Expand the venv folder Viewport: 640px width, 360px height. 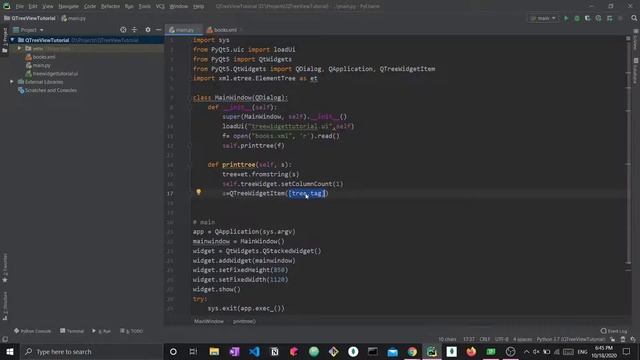(19, 48)
